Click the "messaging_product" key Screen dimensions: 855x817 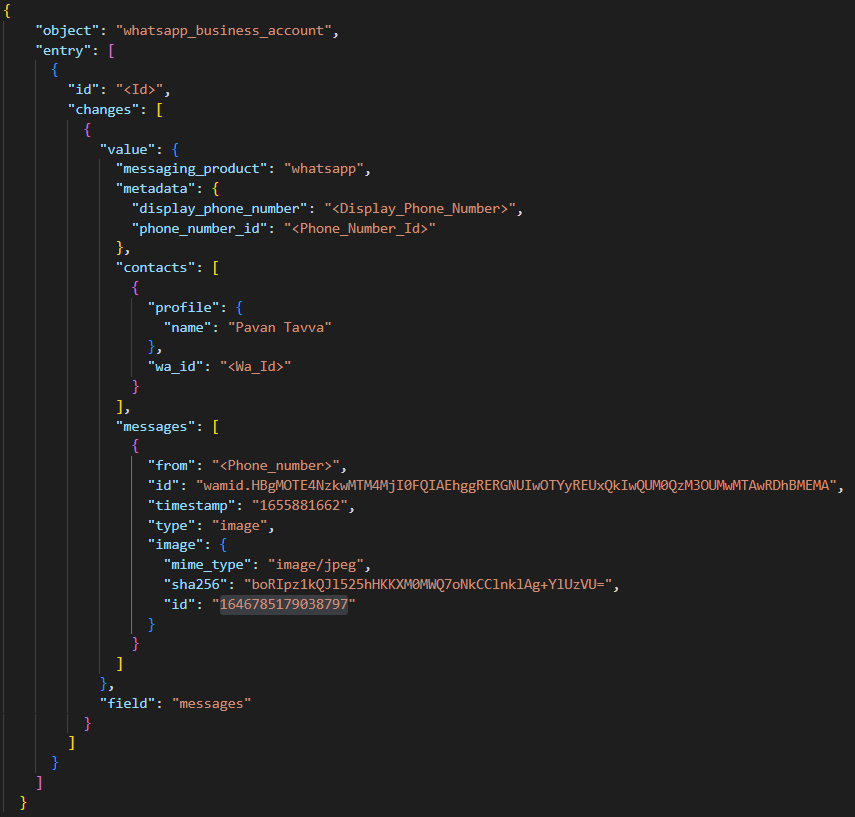[191, 169]
